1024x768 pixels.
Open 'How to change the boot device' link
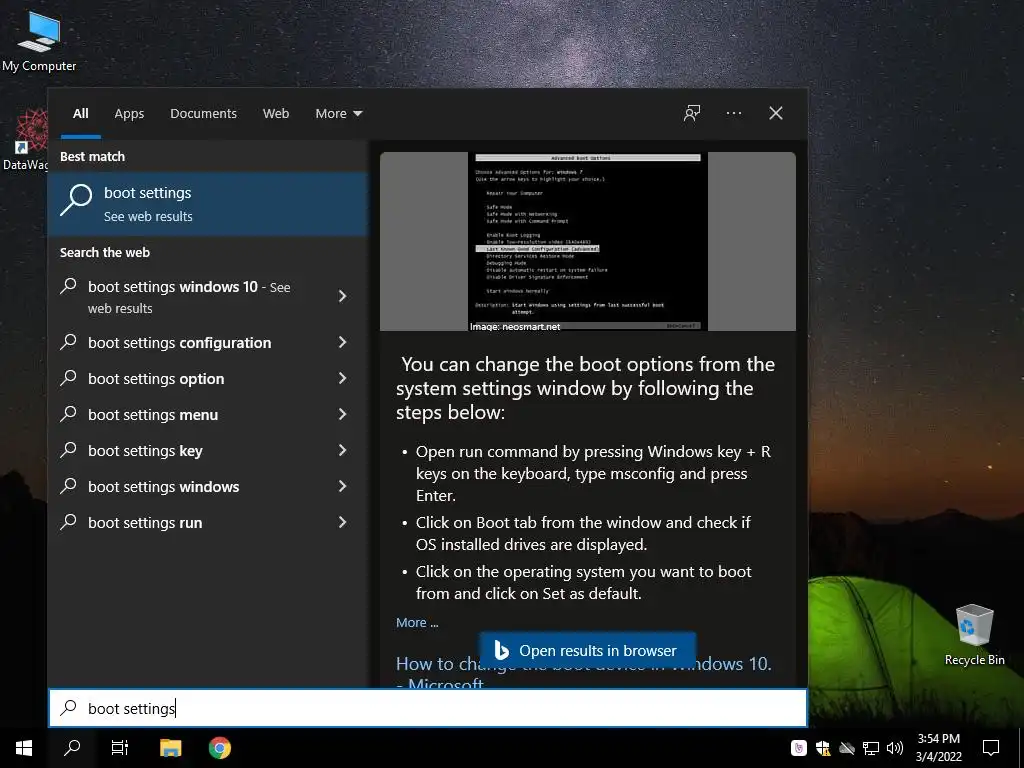[x=583, y=672]
